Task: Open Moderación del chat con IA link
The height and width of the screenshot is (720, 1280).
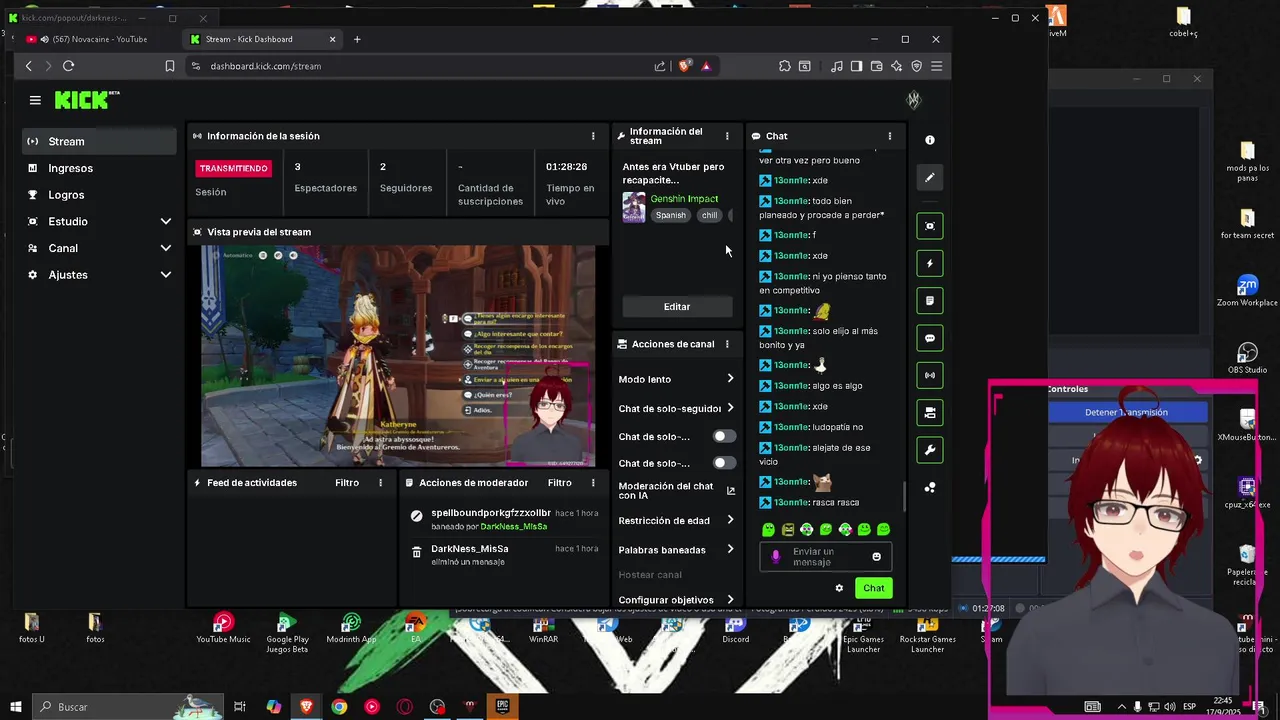Action: click(x=677, y=490)
